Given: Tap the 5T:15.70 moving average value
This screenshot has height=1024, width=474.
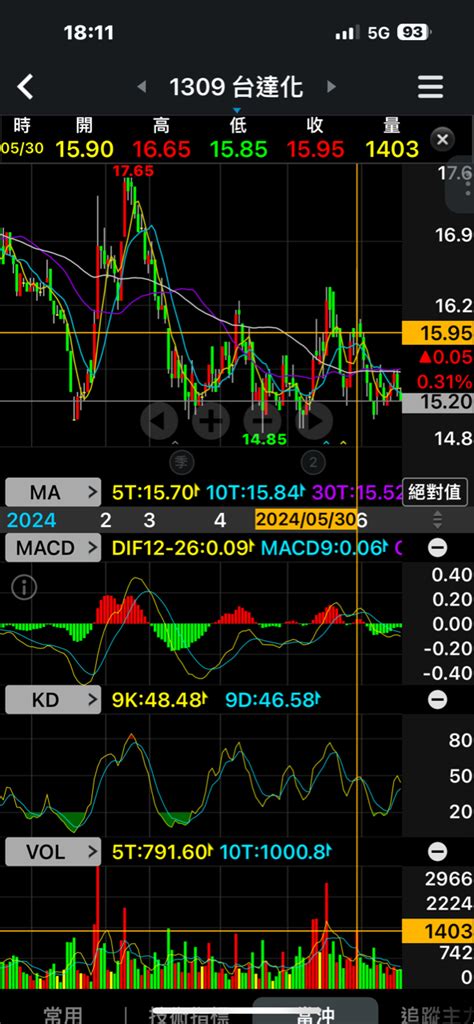Looking at the screenshot, I should pos(155,492).
